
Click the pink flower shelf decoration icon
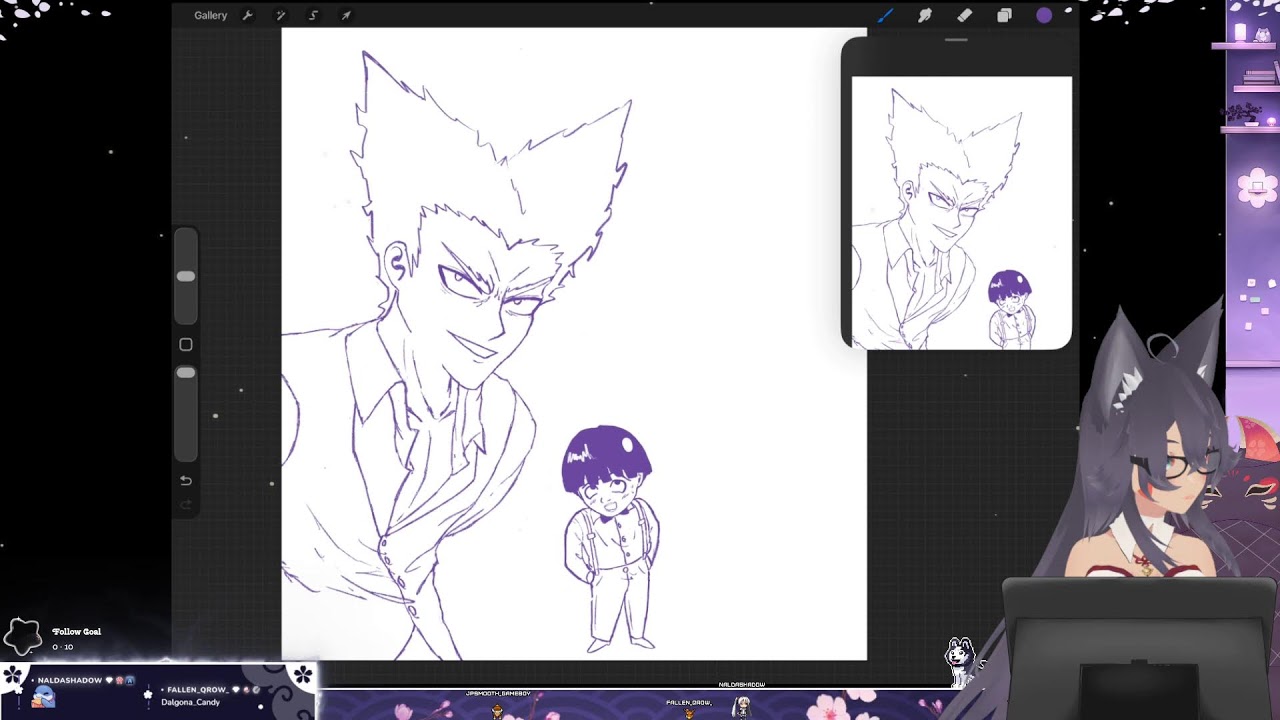click(1257, 186)
